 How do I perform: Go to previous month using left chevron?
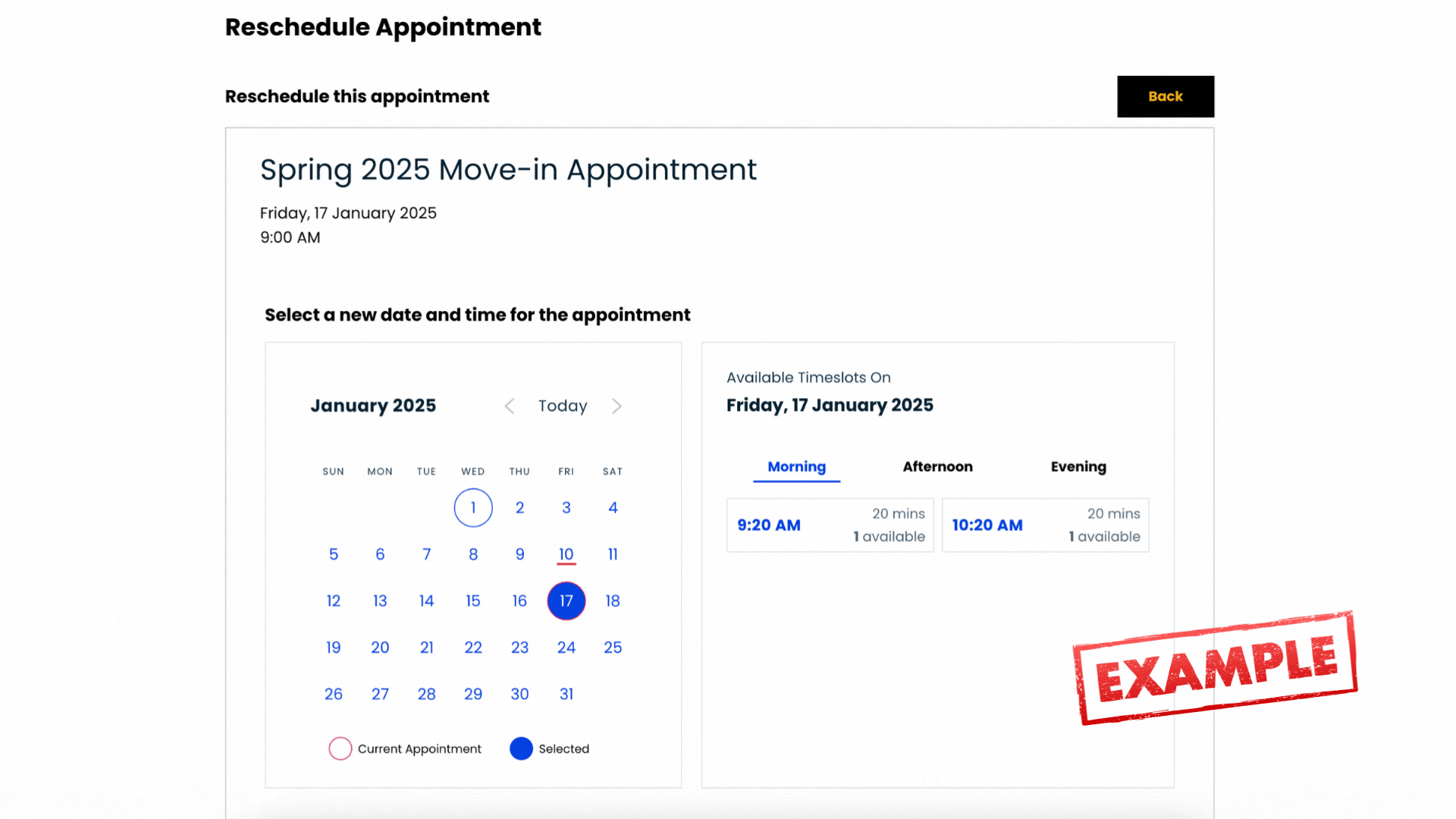pos(510,406)
